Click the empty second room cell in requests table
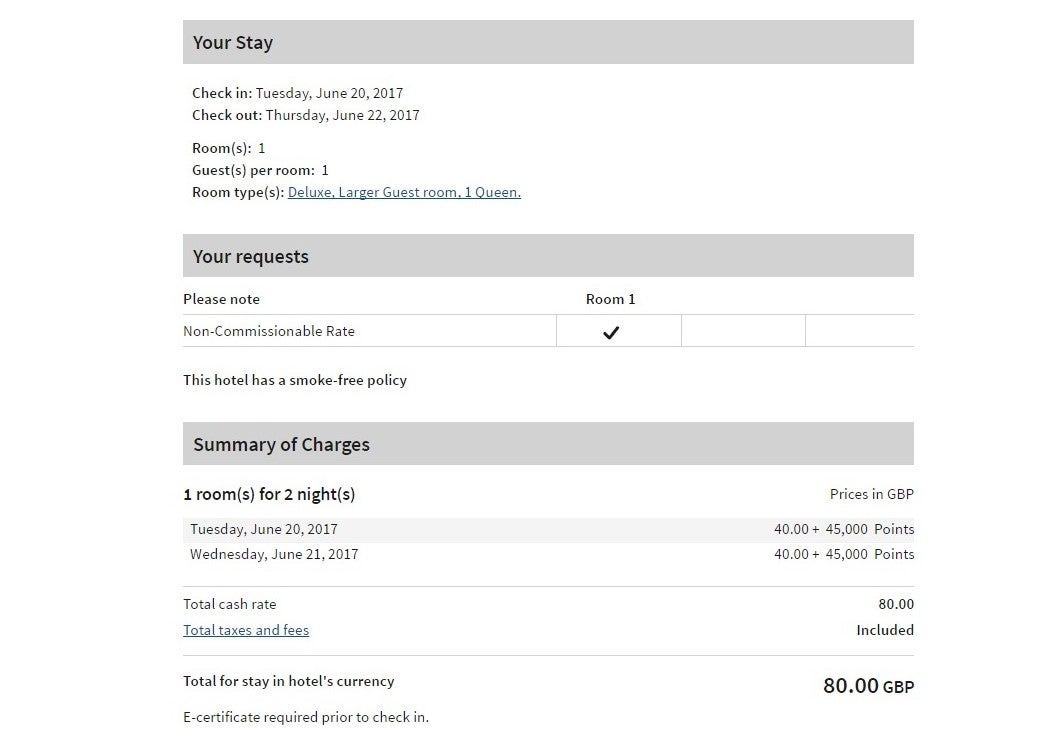1046x729 pixels. (x=743, y=331)
